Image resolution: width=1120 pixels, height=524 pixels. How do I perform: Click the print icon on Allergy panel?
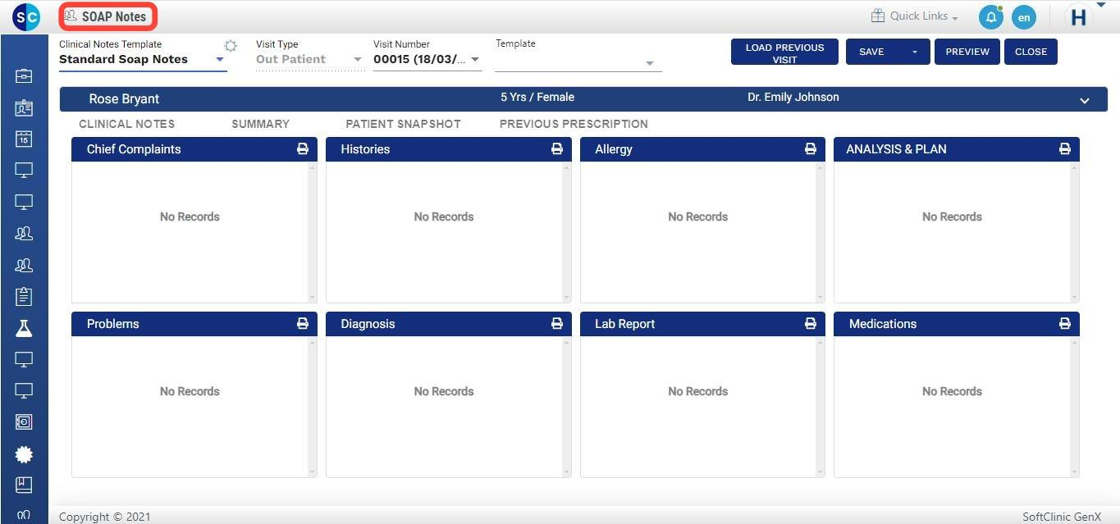click(x=811, y=149)
